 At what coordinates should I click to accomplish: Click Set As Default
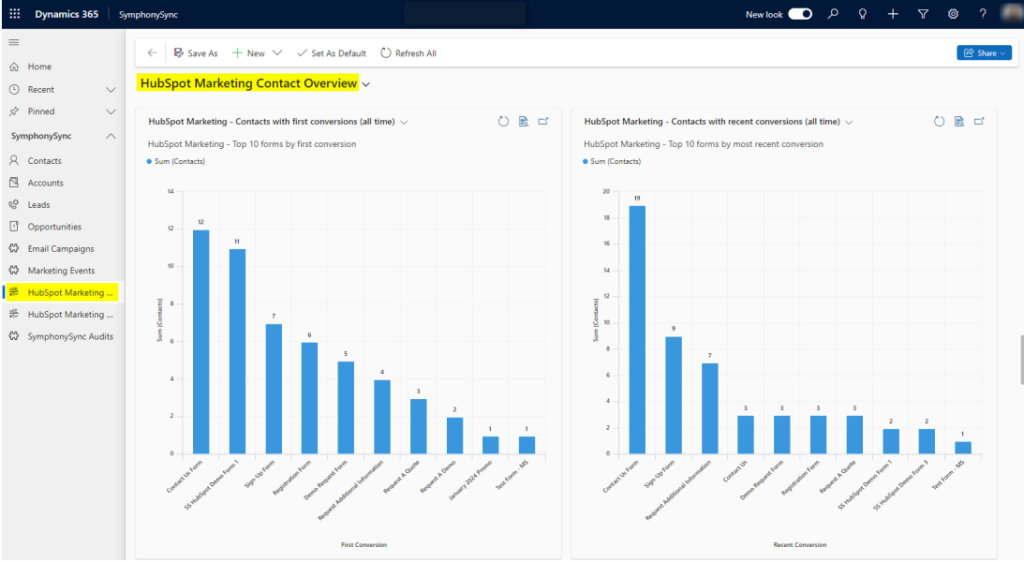[x=332, y=53]
